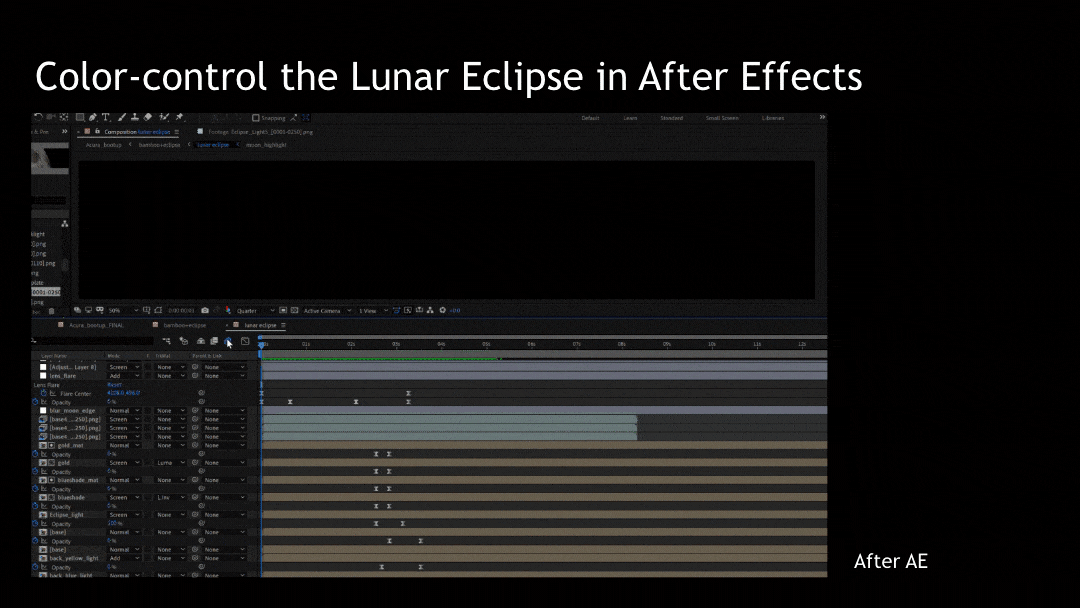Click the shy layers icon in timeline
The width and height of the screenshot is (1080, 608).
click(200, 342)
